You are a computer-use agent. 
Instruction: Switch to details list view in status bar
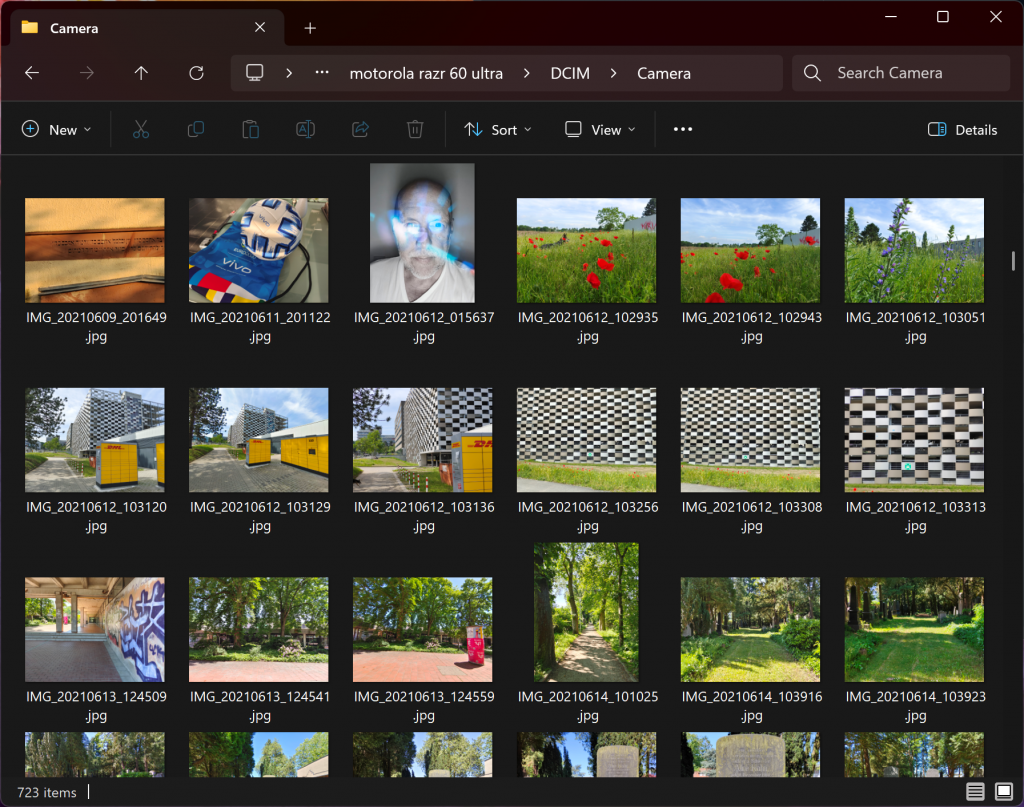tap(975, 792)
